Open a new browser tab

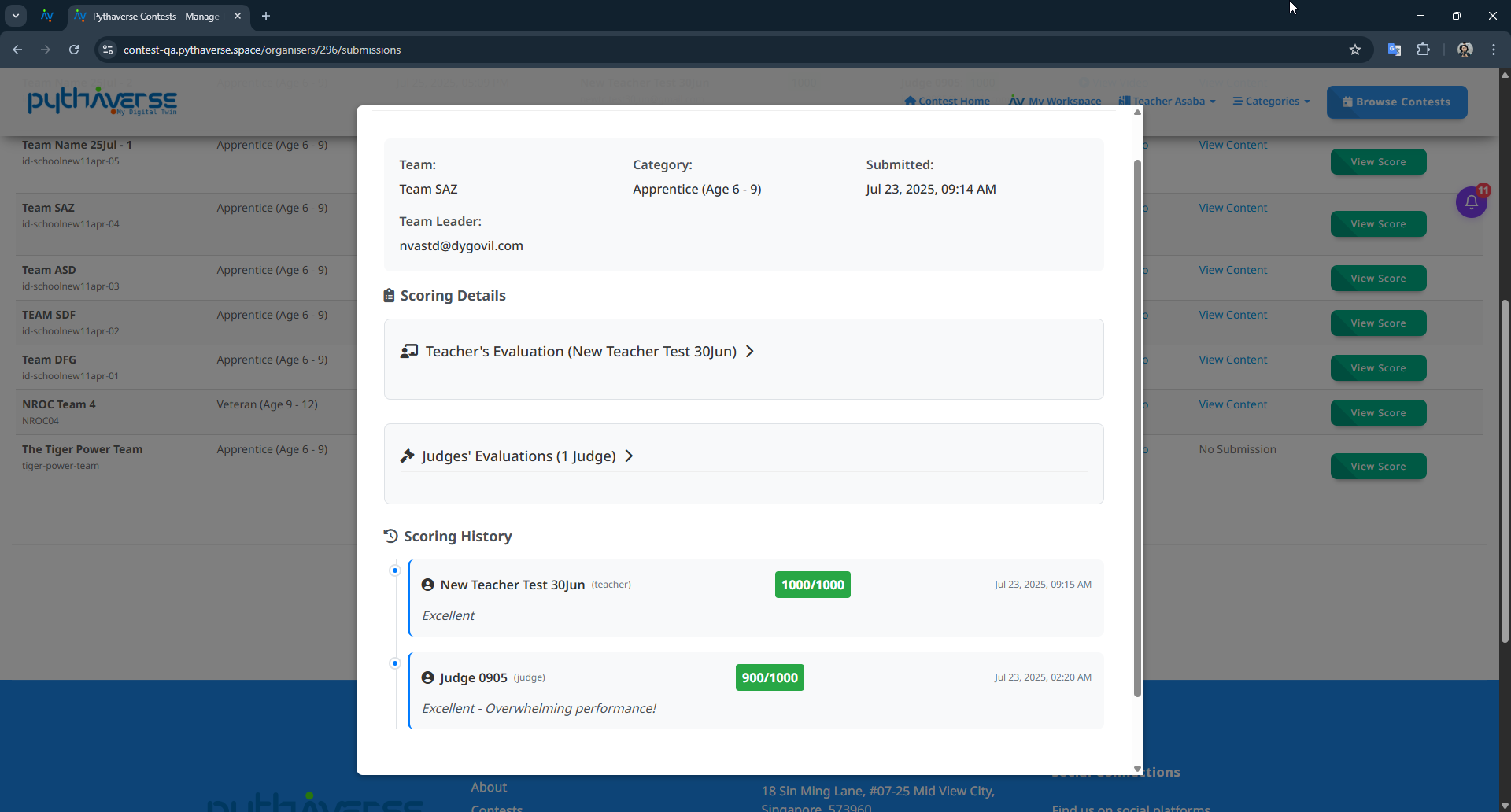point(266,16)
